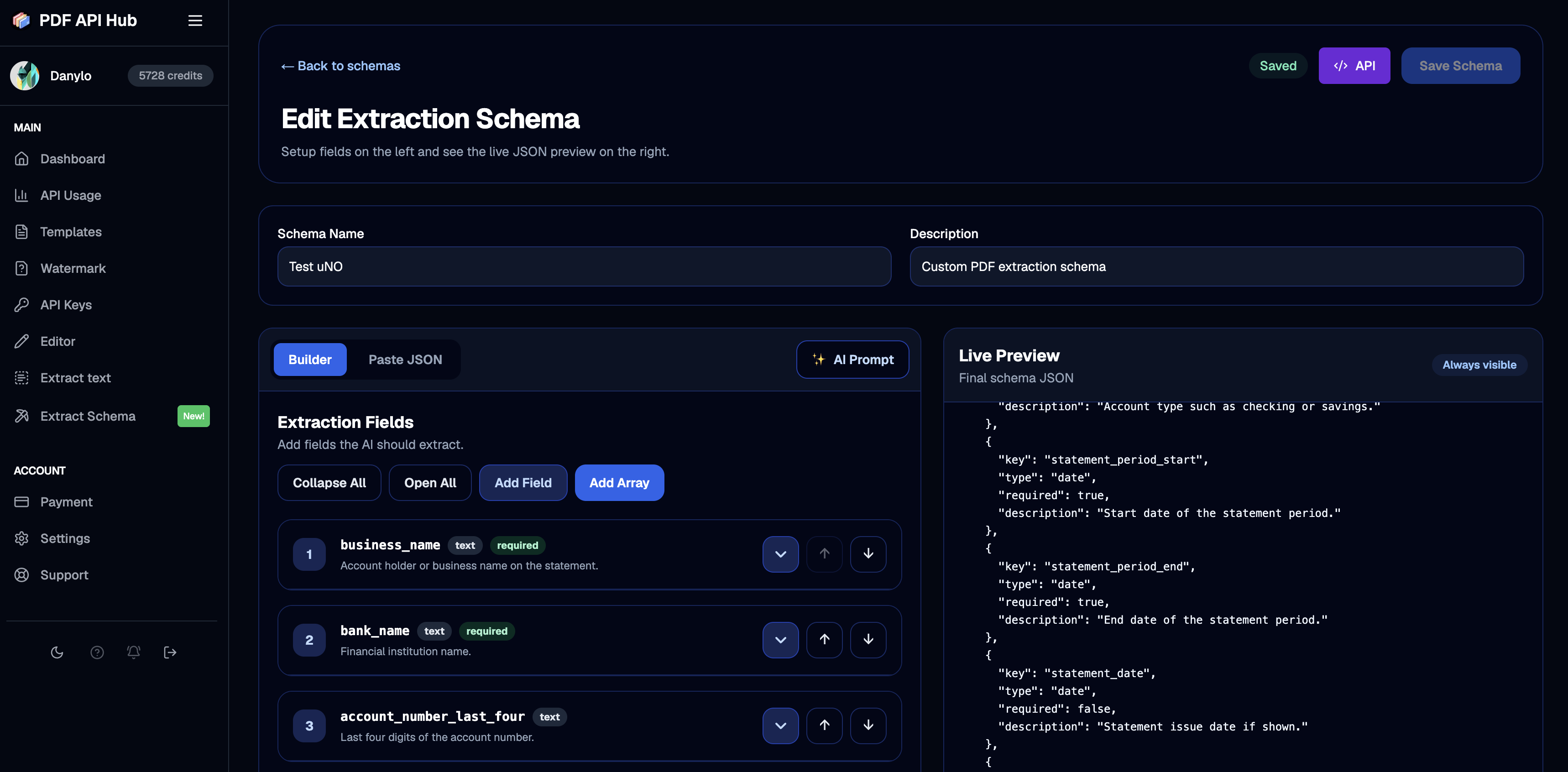Click the Saved status badge
1568x772 pixels.
[1278, 66]
